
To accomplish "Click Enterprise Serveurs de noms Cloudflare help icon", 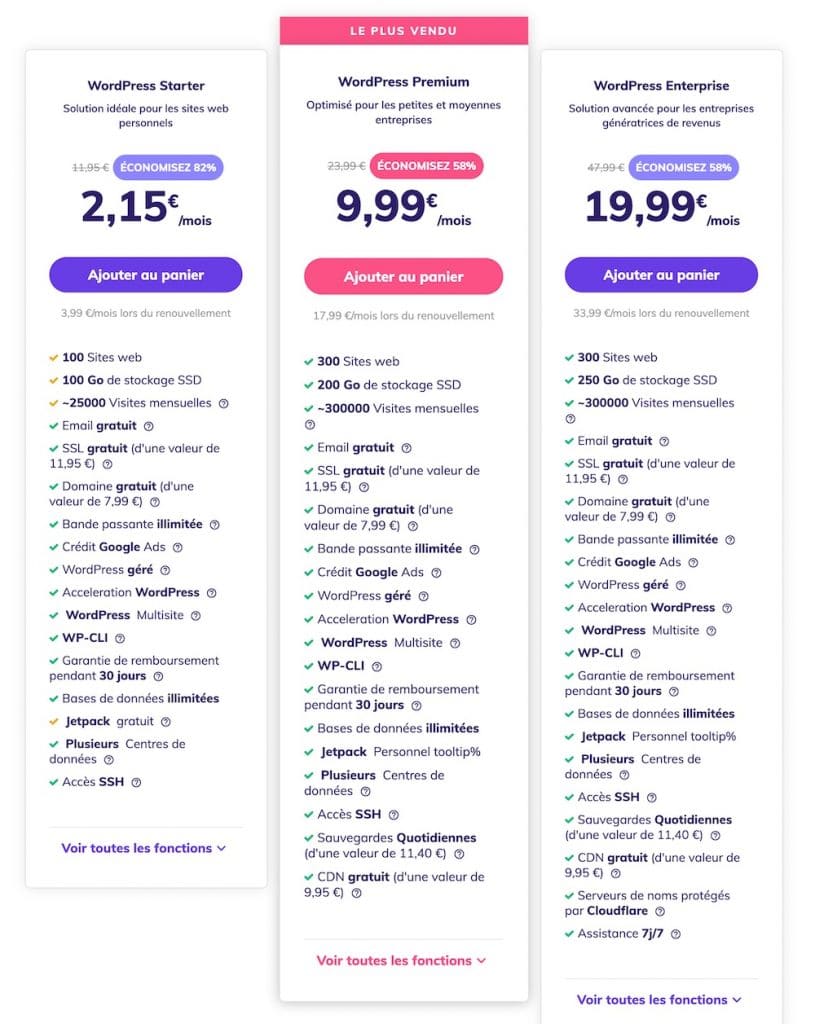I will pos(660,912).
